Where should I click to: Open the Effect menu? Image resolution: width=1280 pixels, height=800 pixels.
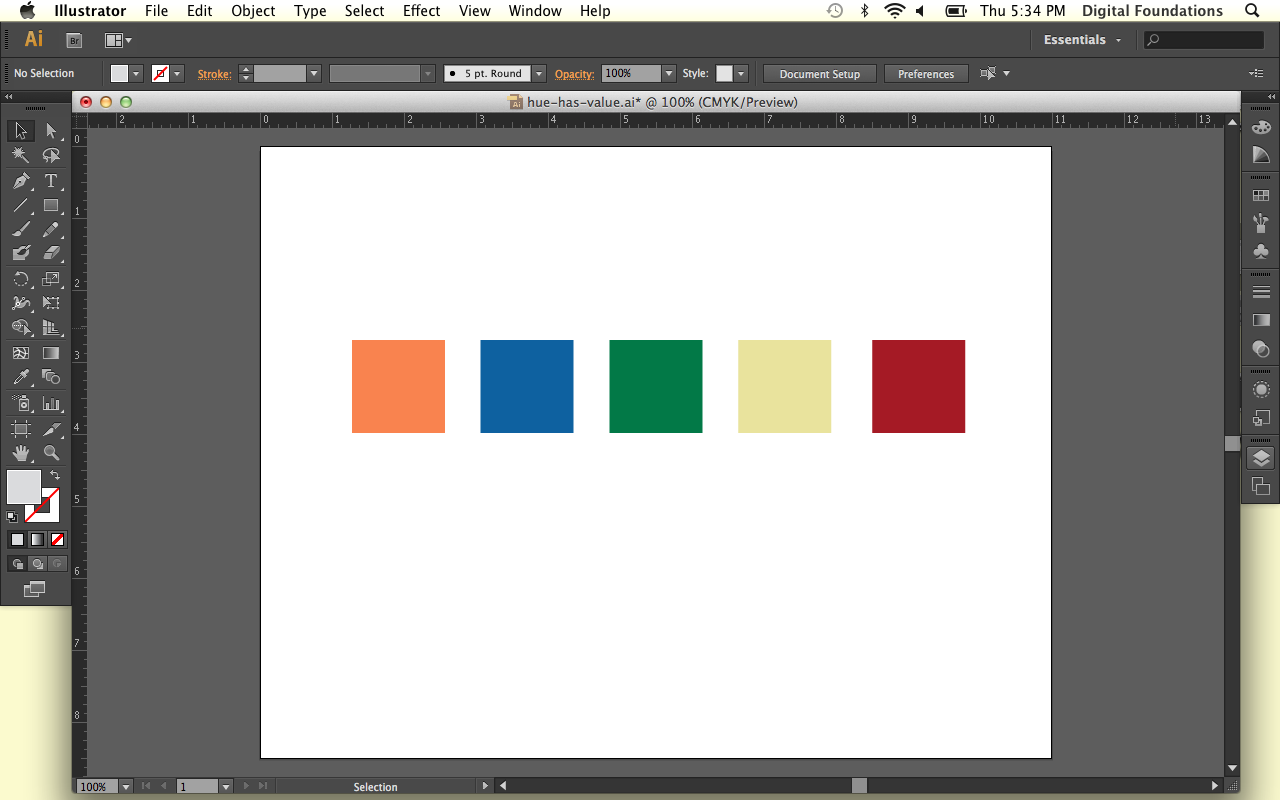(421, 11)
